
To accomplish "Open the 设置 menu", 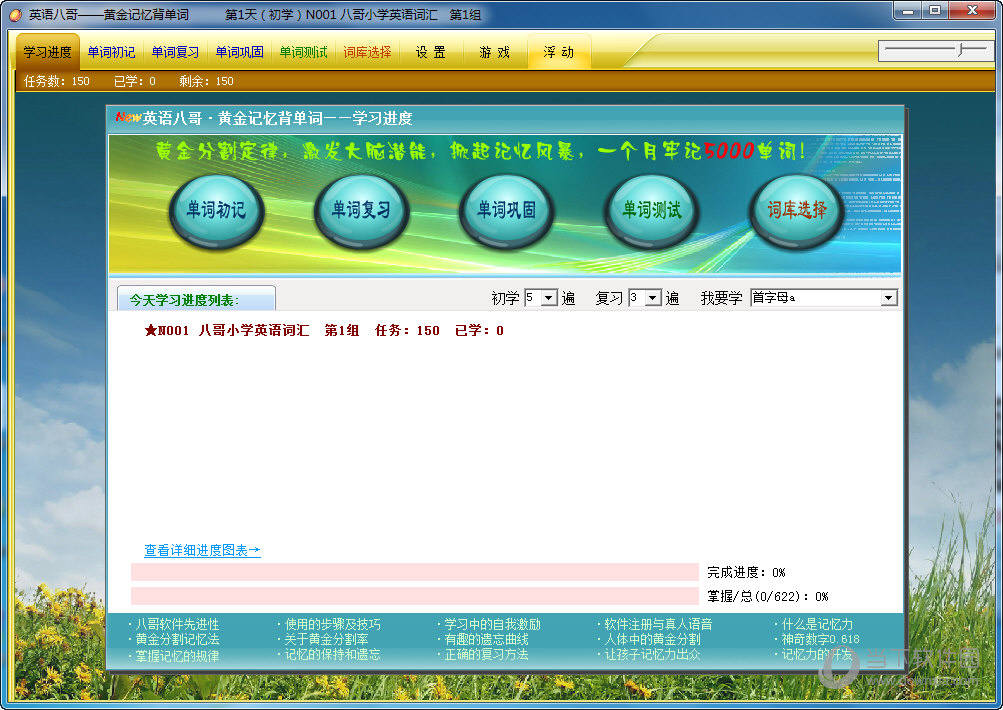I will 430,52.
